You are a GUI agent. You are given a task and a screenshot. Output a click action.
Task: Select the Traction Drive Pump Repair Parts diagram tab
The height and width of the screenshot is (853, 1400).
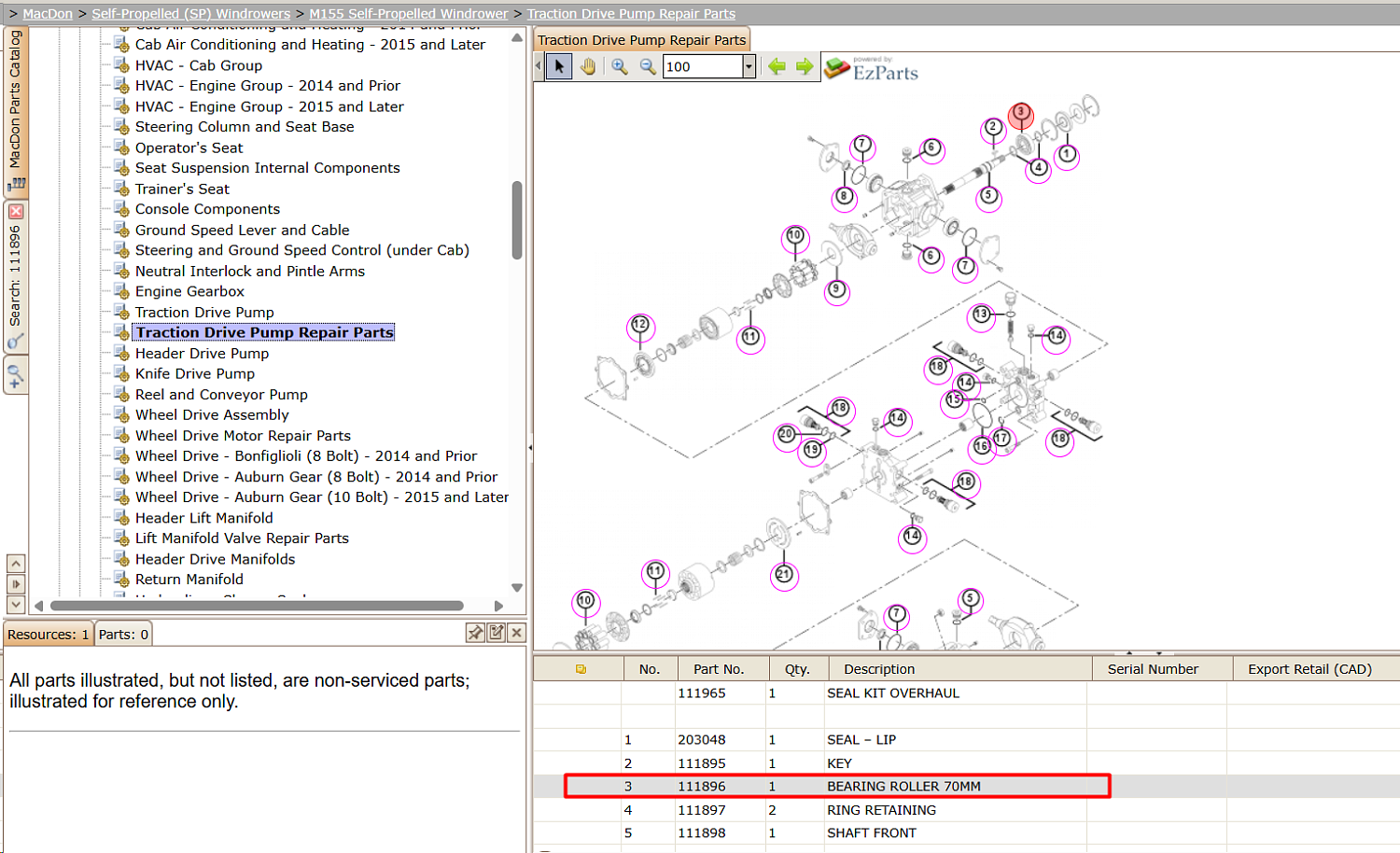pos(641,40)
